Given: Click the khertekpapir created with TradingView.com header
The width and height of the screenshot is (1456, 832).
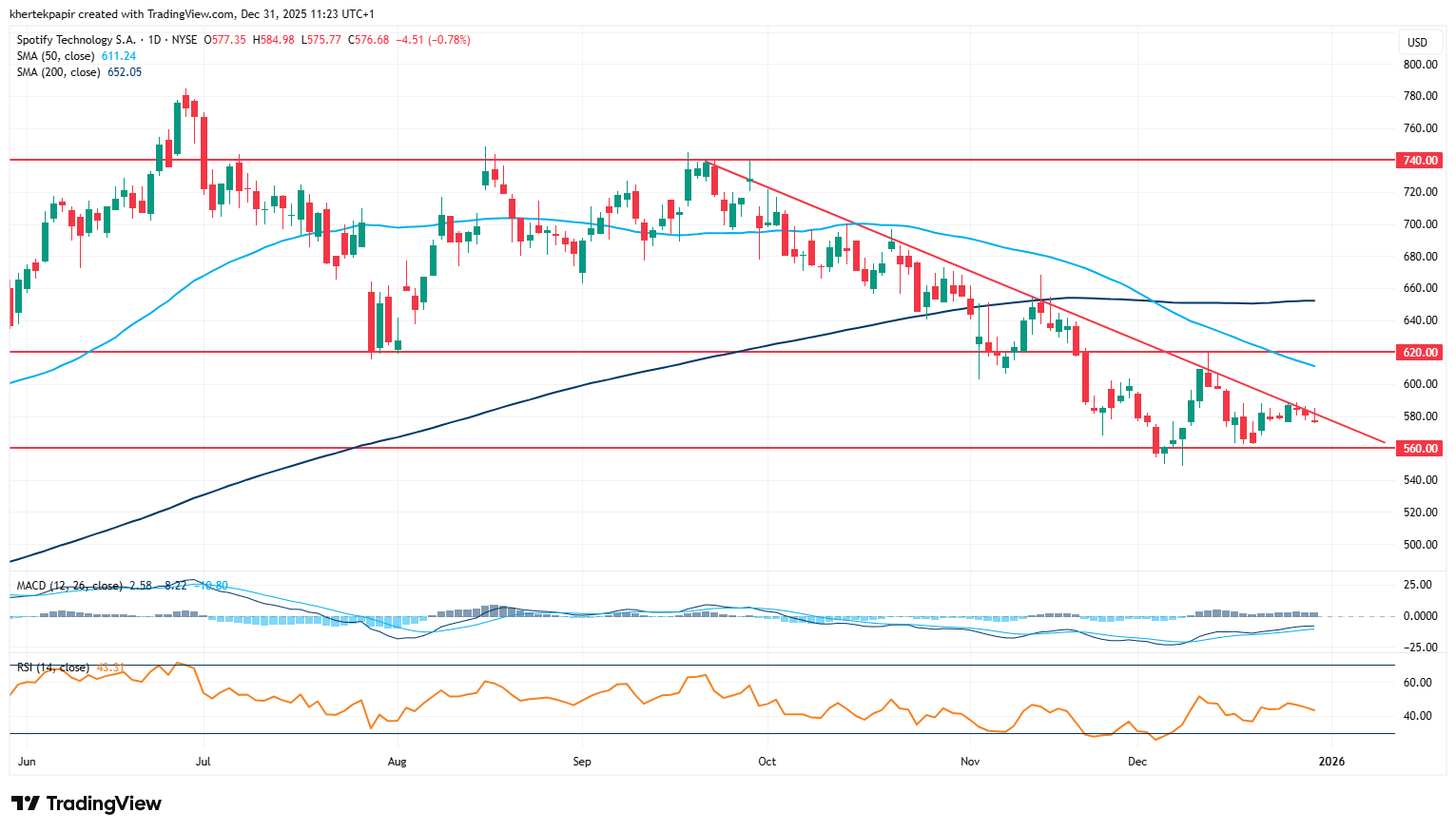Looking at the screenshot, I should coord(192,14).
